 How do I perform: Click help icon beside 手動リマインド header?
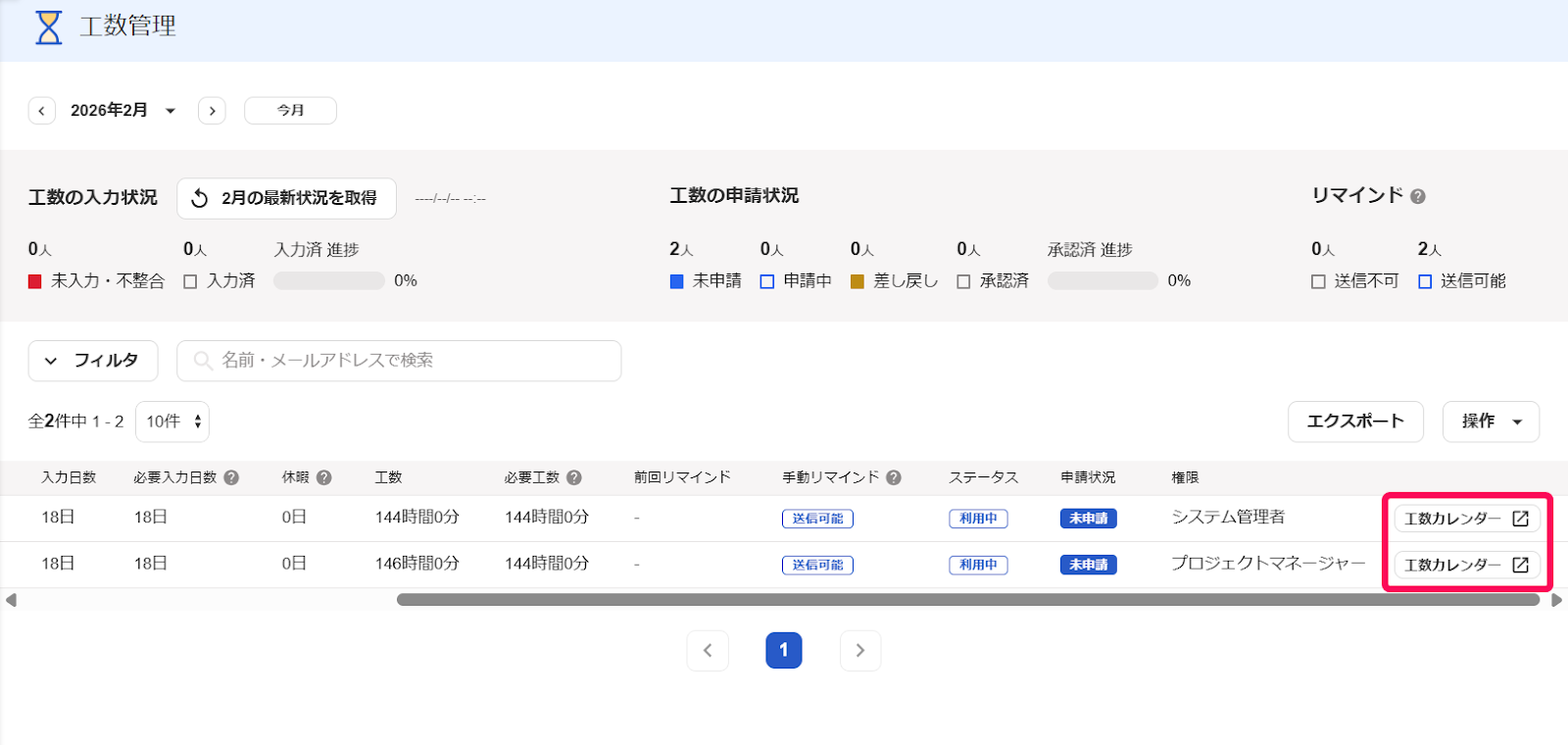(x=894, y=477)
